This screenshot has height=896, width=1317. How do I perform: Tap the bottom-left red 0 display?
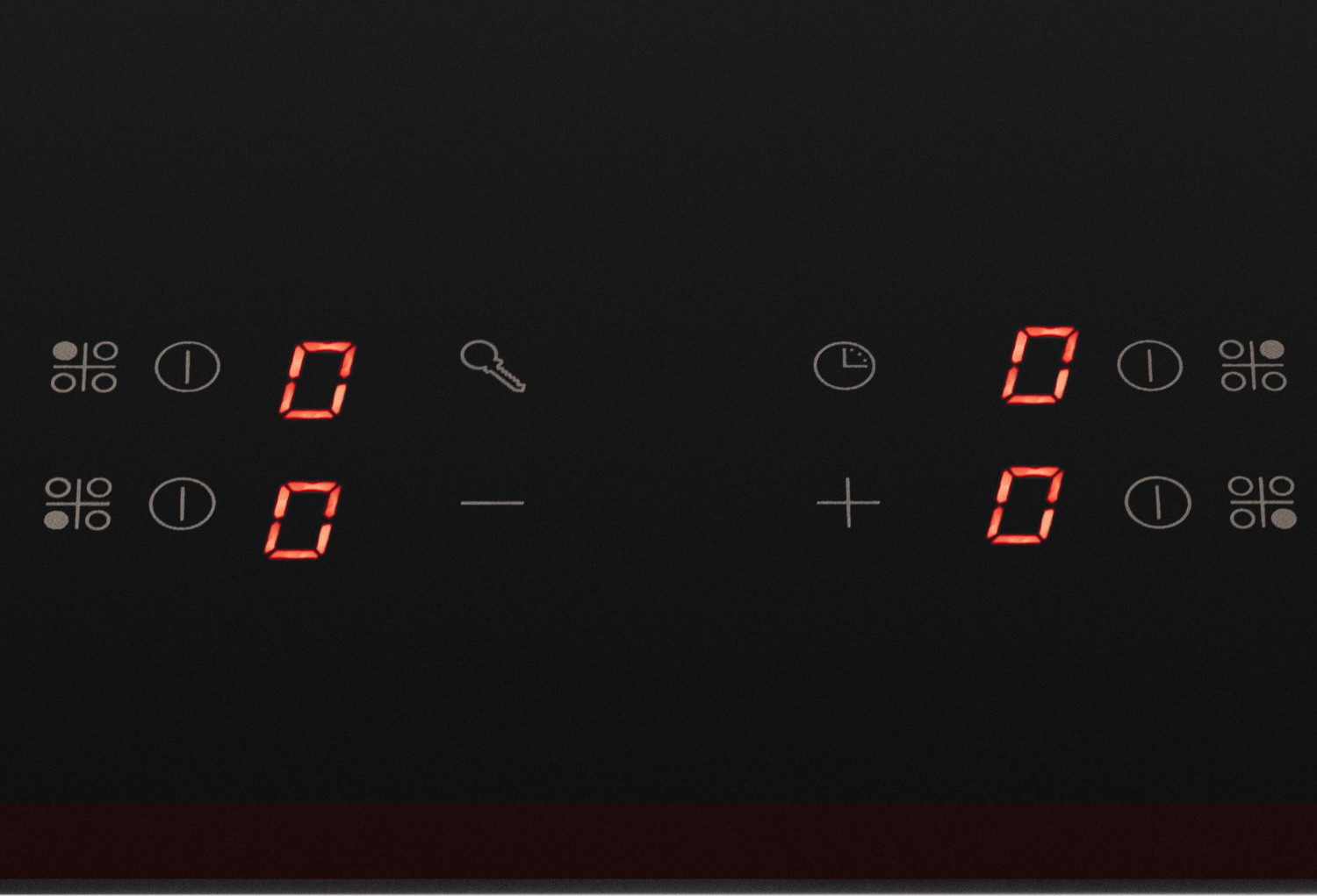[303, 520]
